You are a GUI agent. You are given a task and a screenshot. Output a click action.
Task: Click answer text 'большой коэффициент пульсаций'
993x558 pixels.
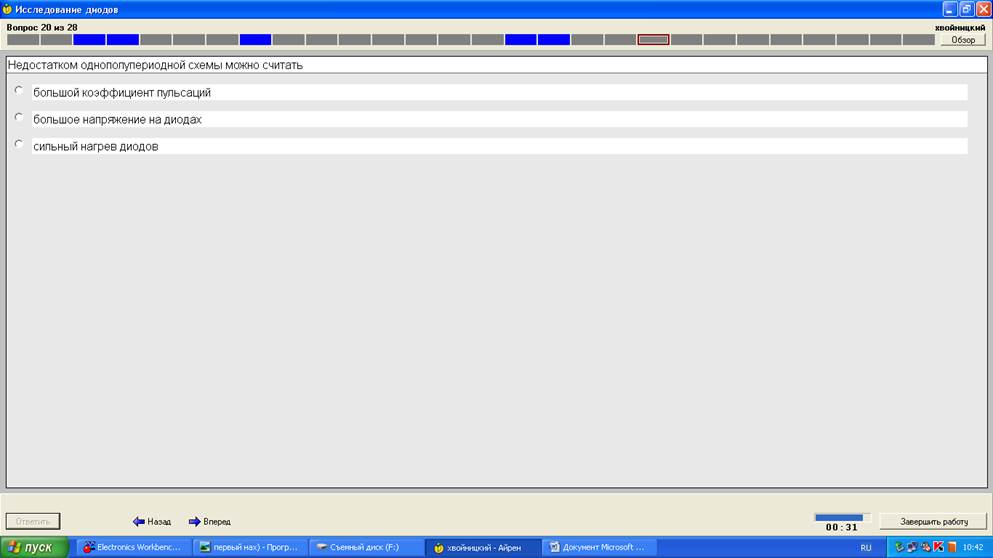122,92
